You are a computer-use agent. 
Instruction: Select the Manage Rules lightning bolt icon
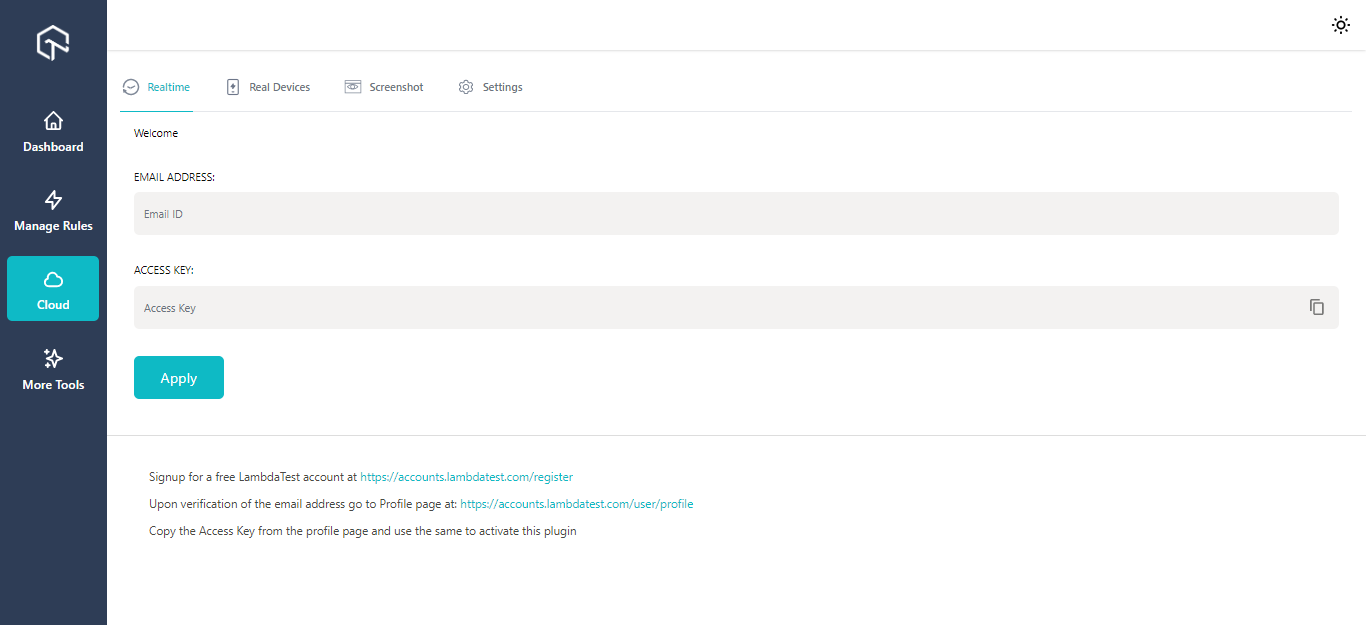(53, 200)
